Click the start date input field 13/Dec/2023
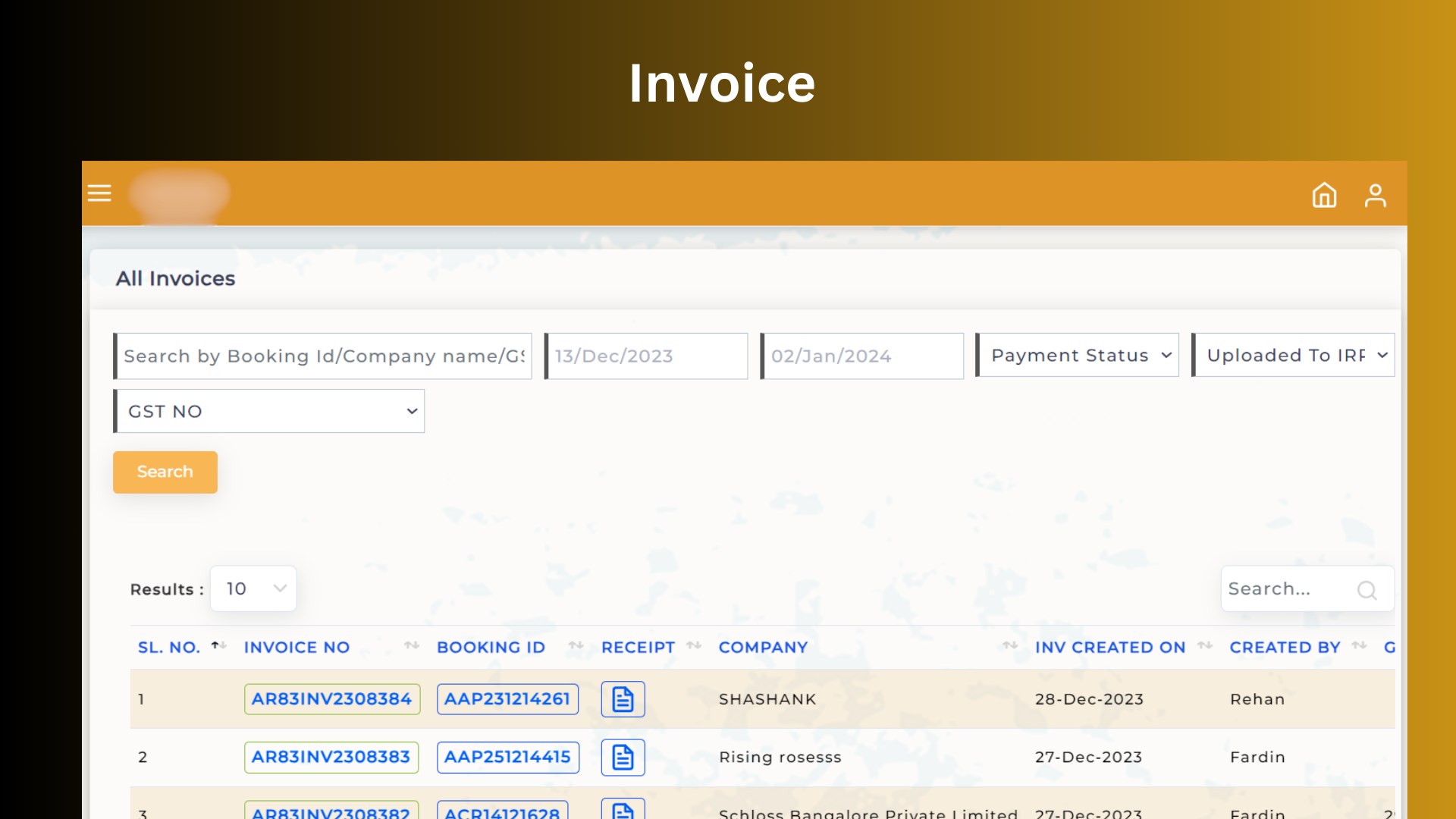The image size is (1456, 819). pyautogui.click(x=646, y=355)
